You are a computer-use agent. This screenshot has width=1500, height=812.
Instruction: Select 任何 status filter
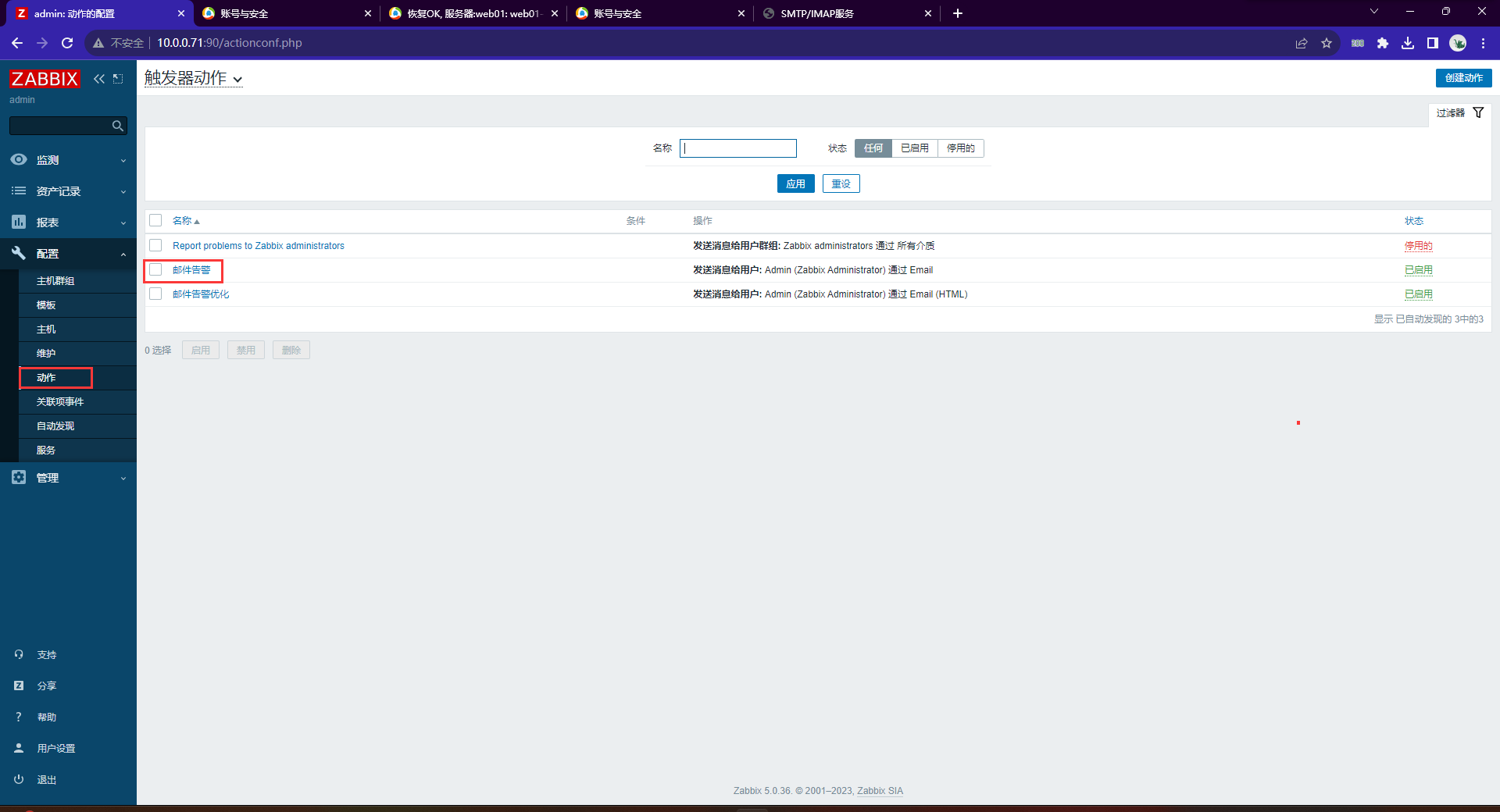[873, 148]
